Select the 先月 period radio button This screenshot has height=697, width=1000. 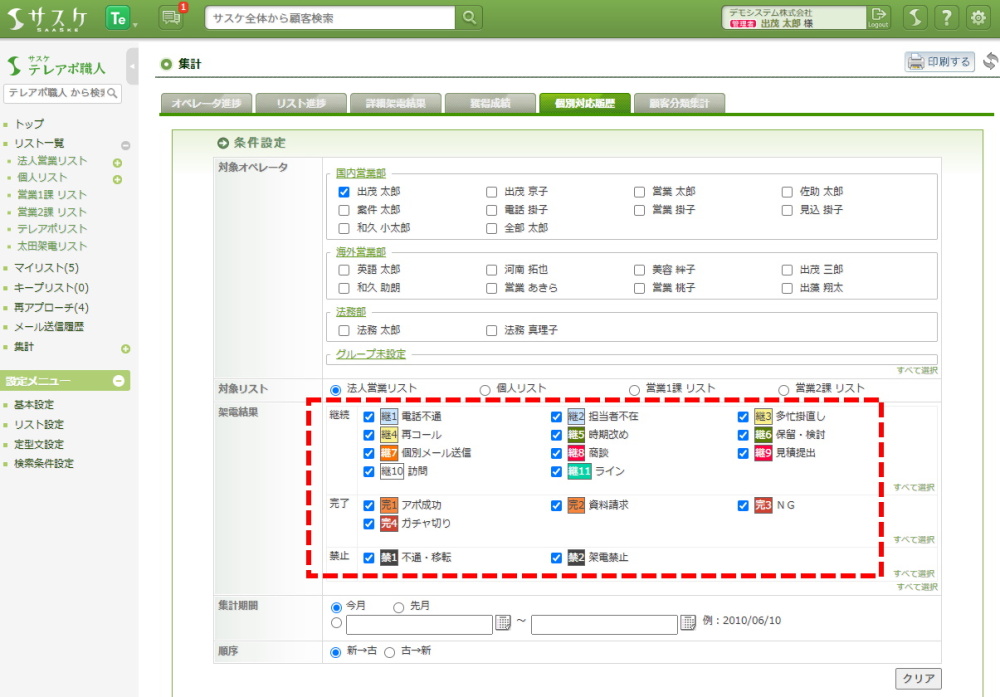point(399,606)
